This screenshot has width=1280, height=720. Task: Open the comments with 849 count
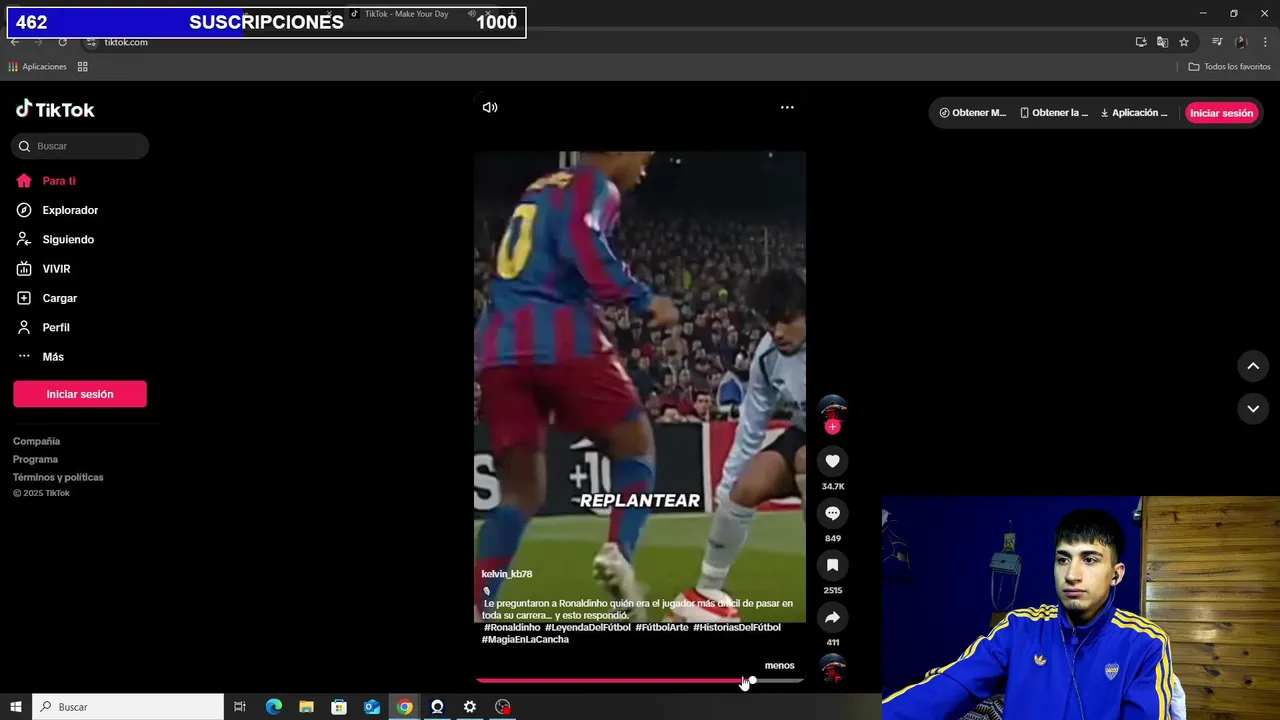(x=832, y=513)
